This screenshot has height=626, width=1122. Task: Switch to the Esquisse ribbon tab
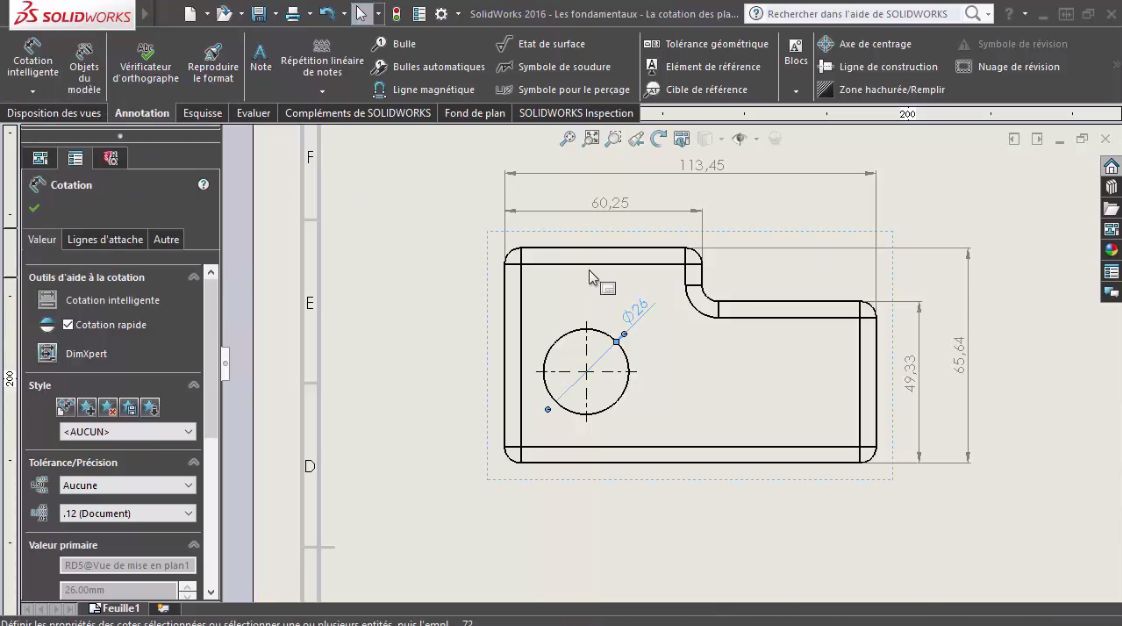(x=204, y=113)
